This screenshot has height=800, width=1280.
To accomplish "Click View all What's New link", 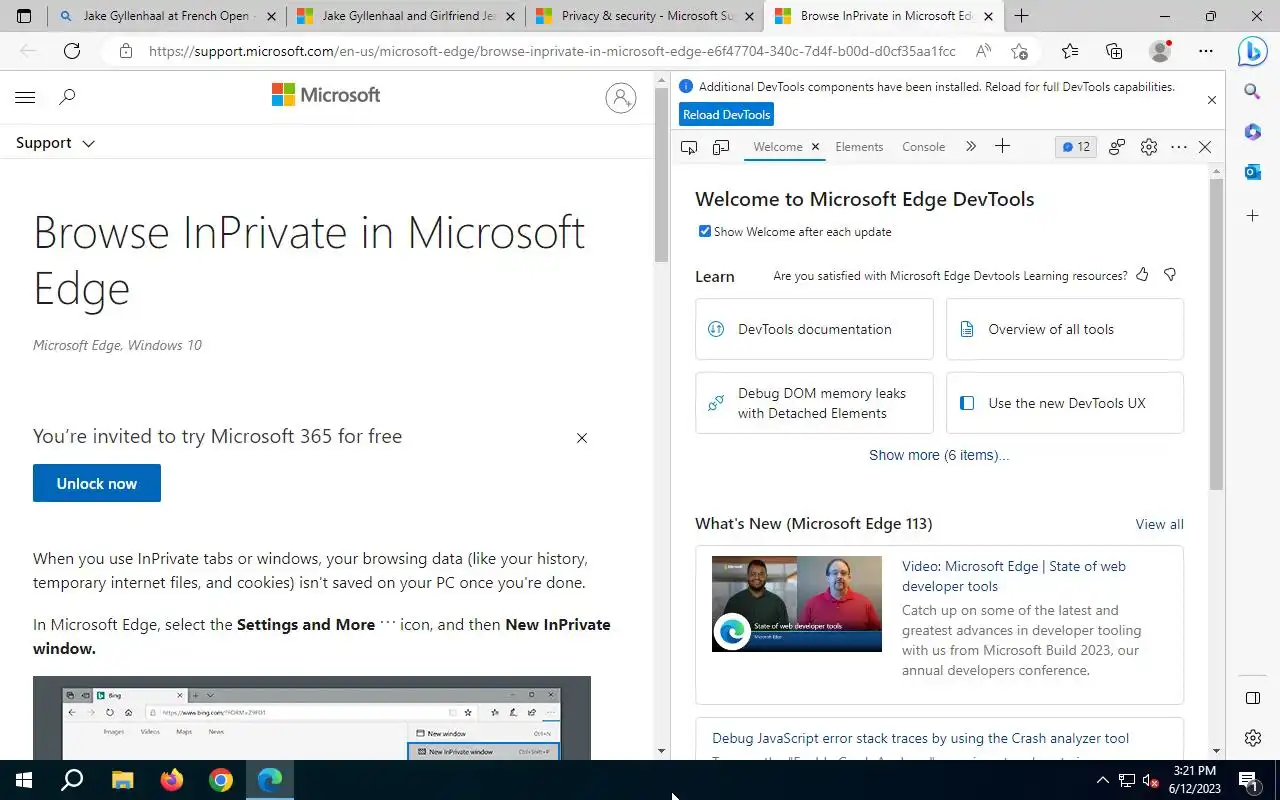I will (1159, 524).
